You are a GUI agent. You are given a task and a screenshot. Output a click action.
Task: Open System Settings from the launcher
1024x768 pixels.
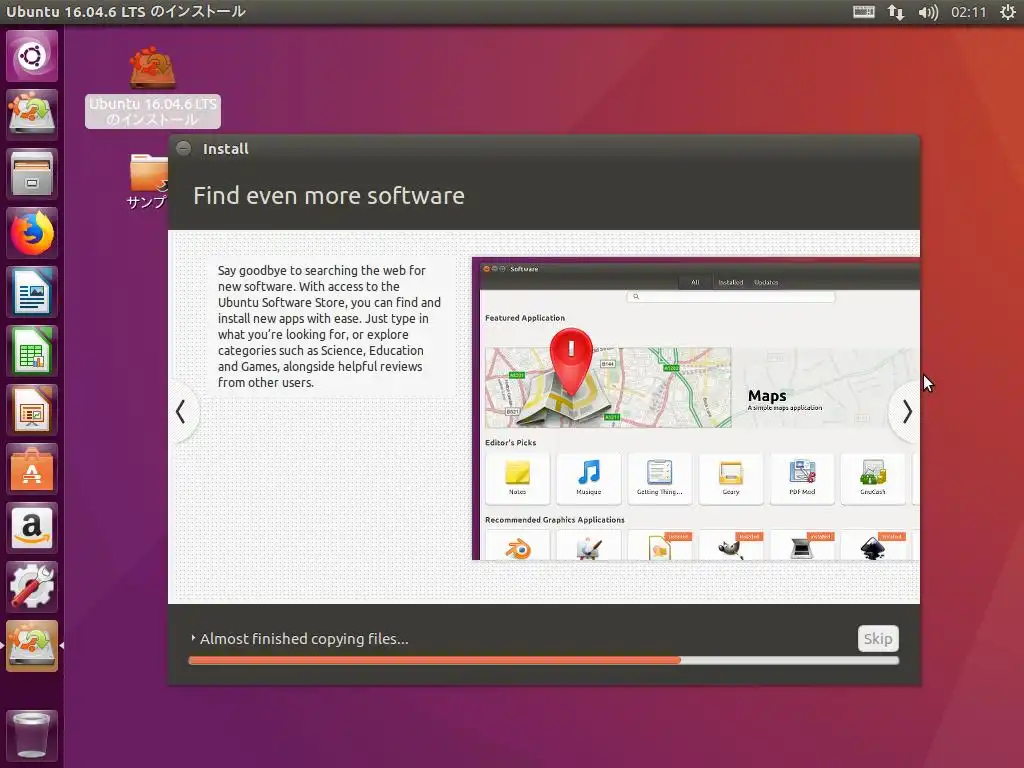[x=31, y=586]
